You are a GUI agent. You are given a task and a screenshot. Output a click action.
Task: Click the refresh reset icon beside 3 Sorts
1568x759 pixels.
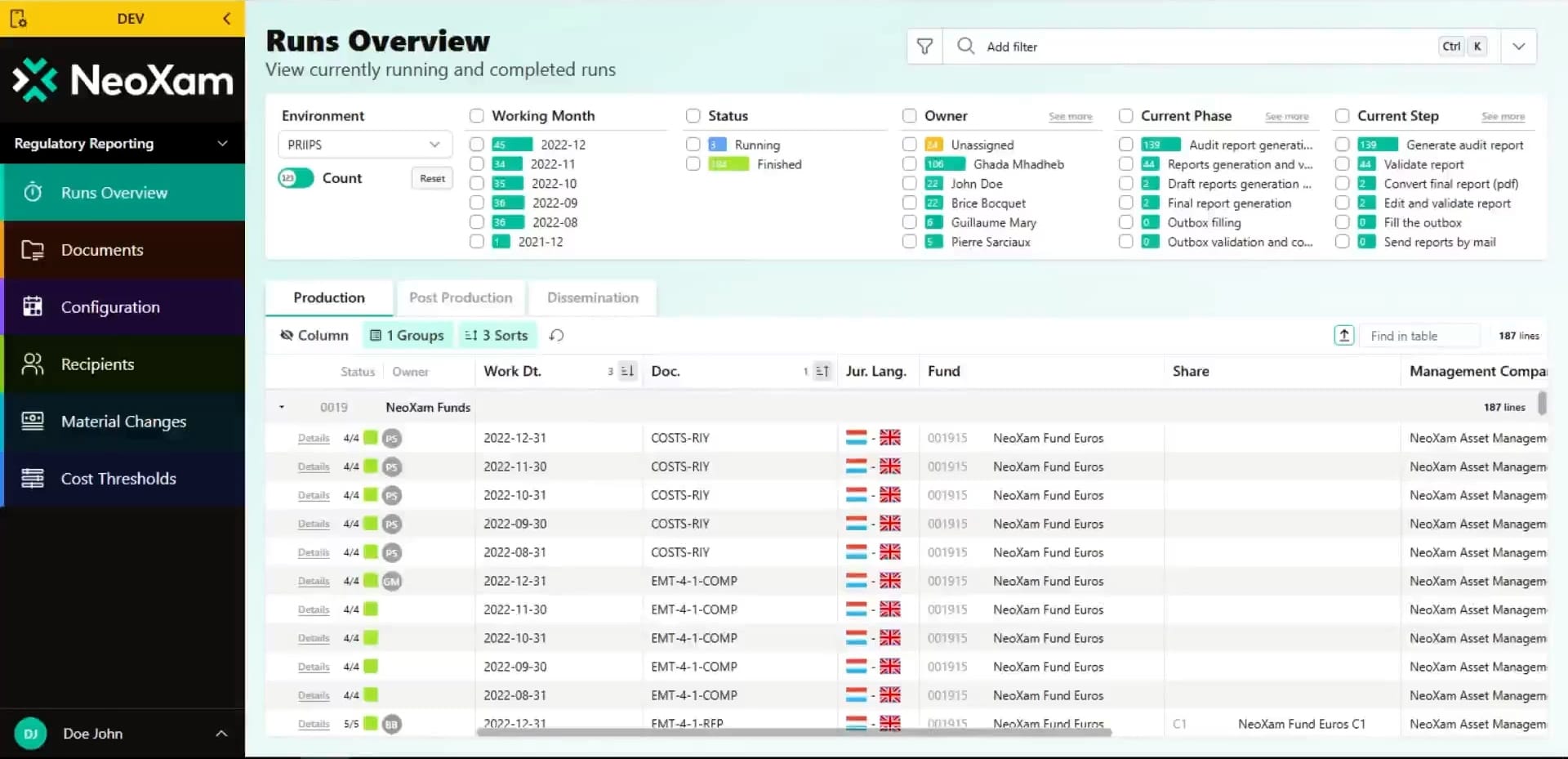pos(556,336)
